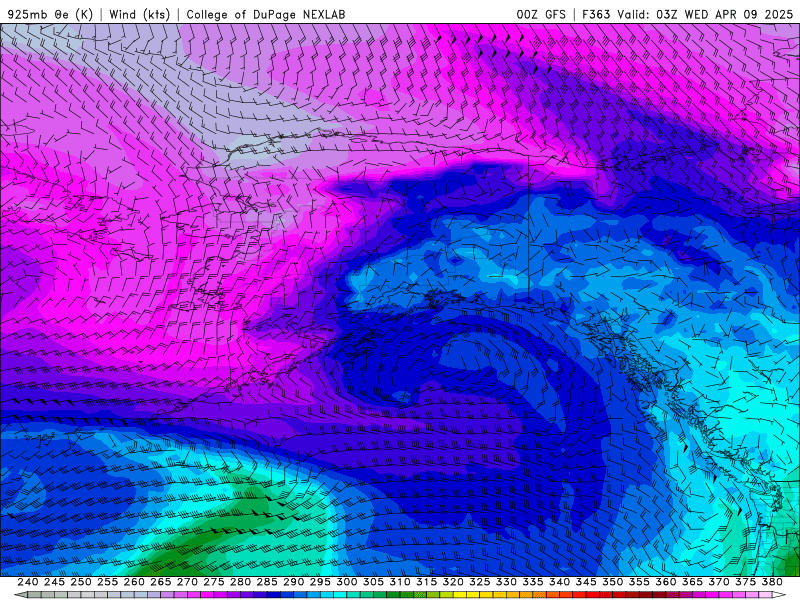This screenshot has height=600, width=800.
Task: Click the 290 value on color scale
Action: tap(293, 582)
